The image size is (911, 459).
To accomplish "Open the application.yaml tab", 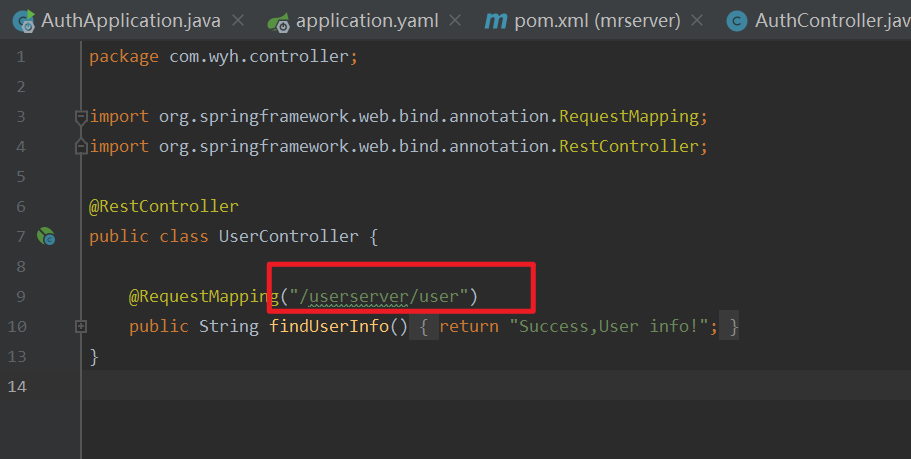I will coord(367,21).
